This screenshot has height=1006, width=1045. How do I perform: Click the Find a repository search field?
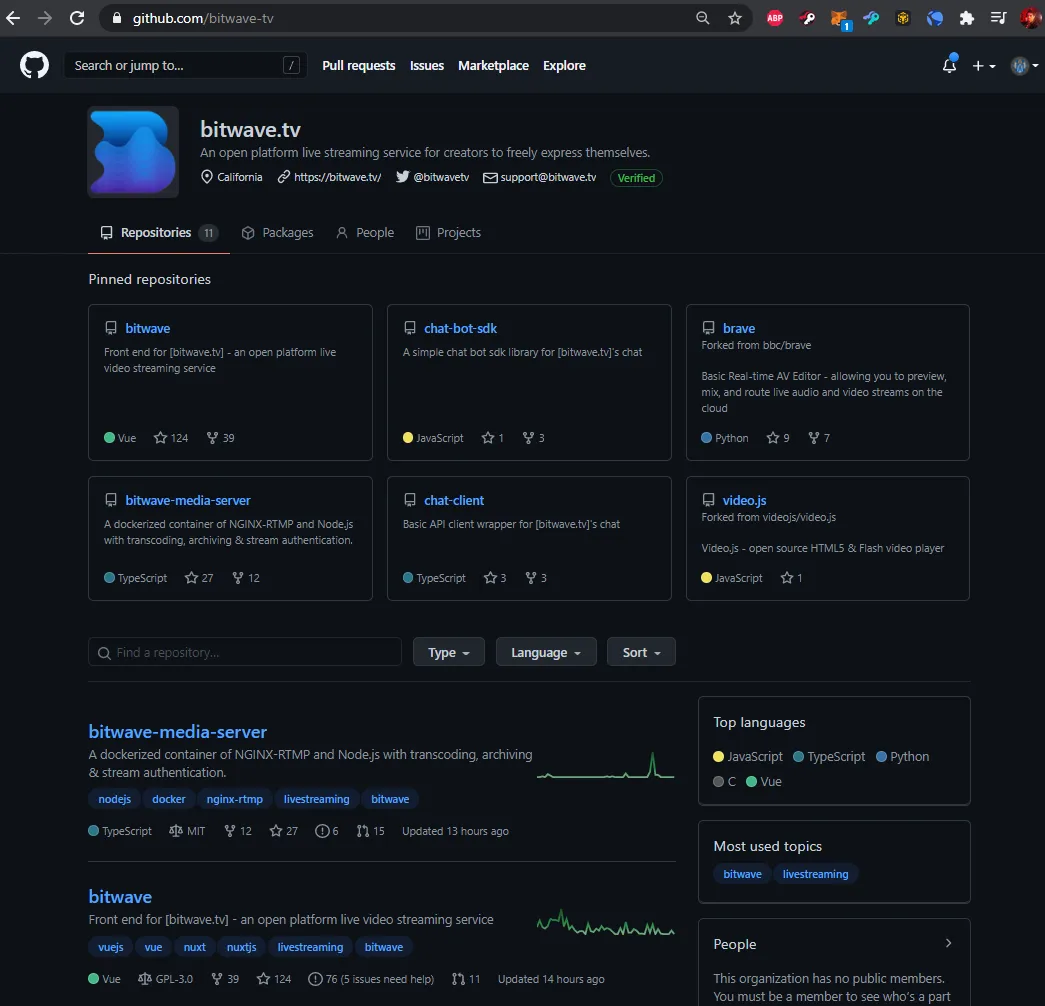click(x=245, y=652)
